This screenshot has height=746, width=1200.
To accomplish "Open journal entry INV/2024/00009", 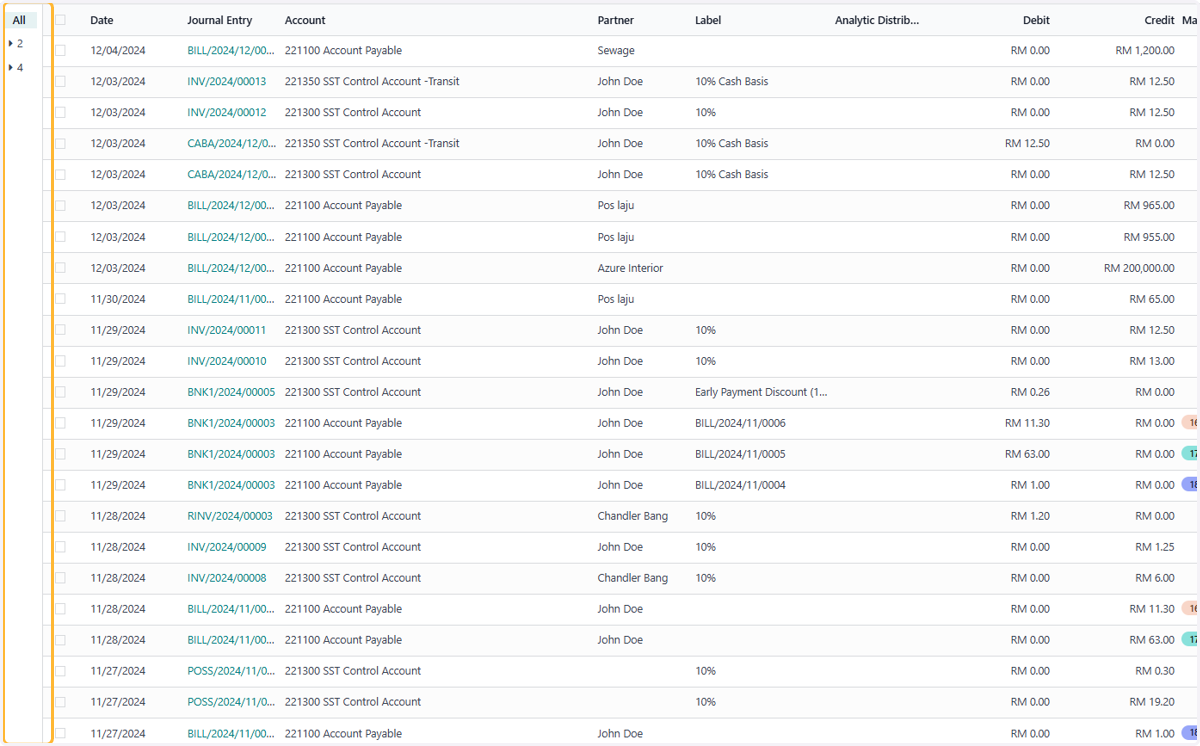I will tap(227, 547).
